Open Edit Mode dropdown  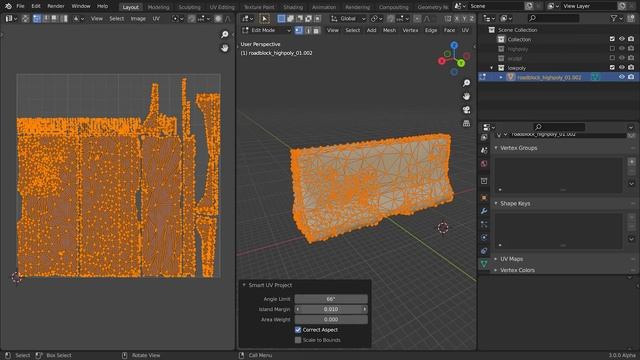[x=266, y=30]
